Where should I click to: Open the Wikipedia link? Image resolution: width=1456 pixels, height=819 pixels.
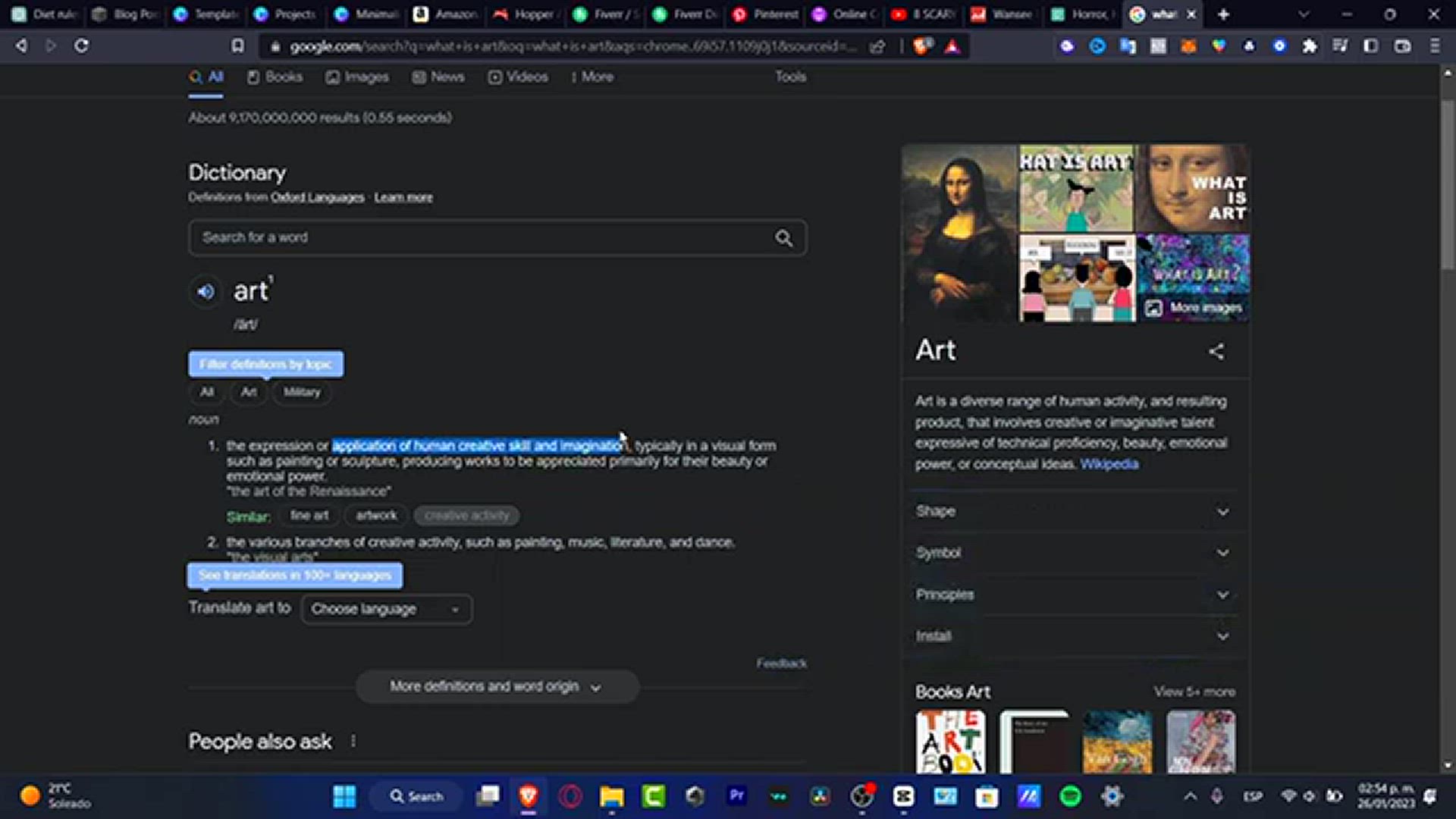(x=1109, y=464)
